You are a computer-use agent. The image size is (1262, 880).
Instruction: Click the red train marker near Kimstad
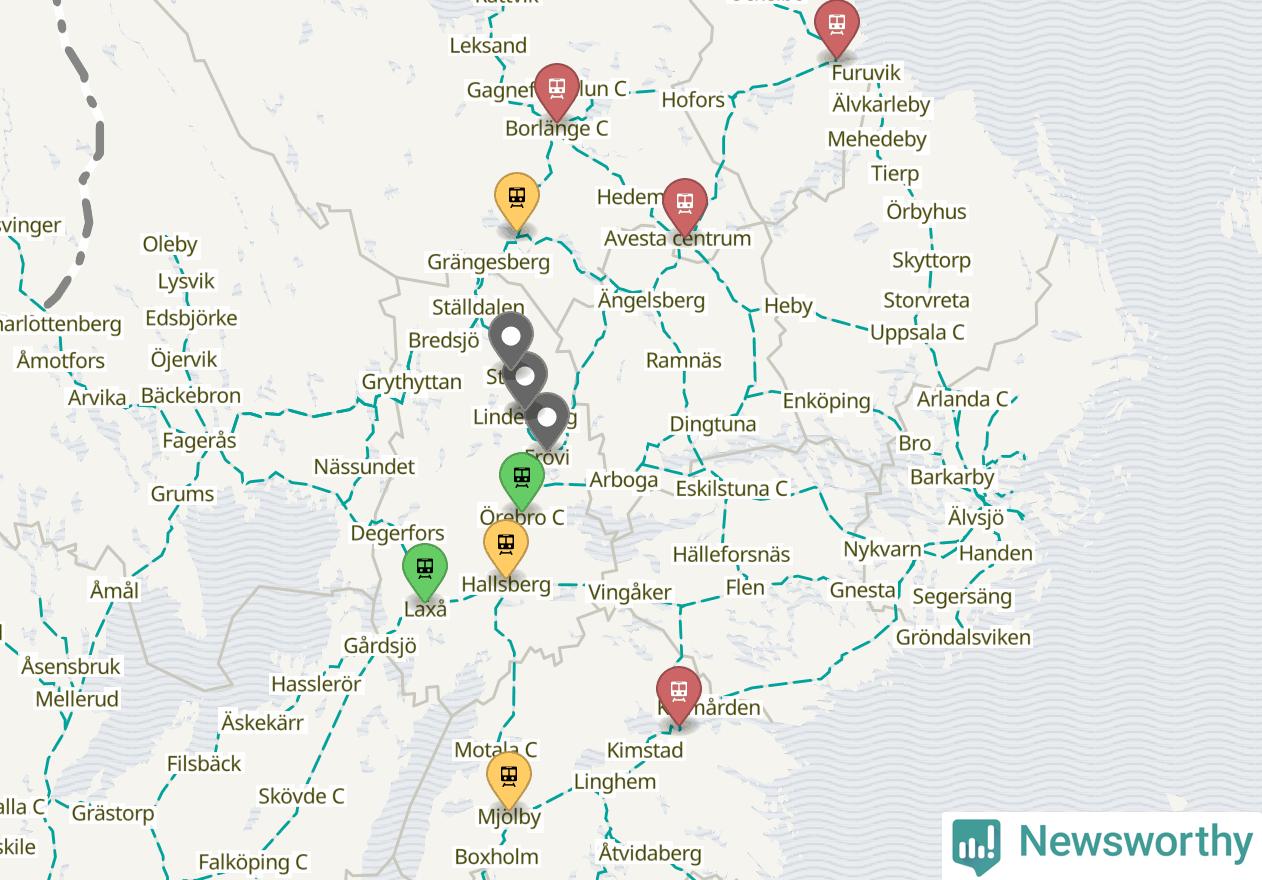[679, 694]
